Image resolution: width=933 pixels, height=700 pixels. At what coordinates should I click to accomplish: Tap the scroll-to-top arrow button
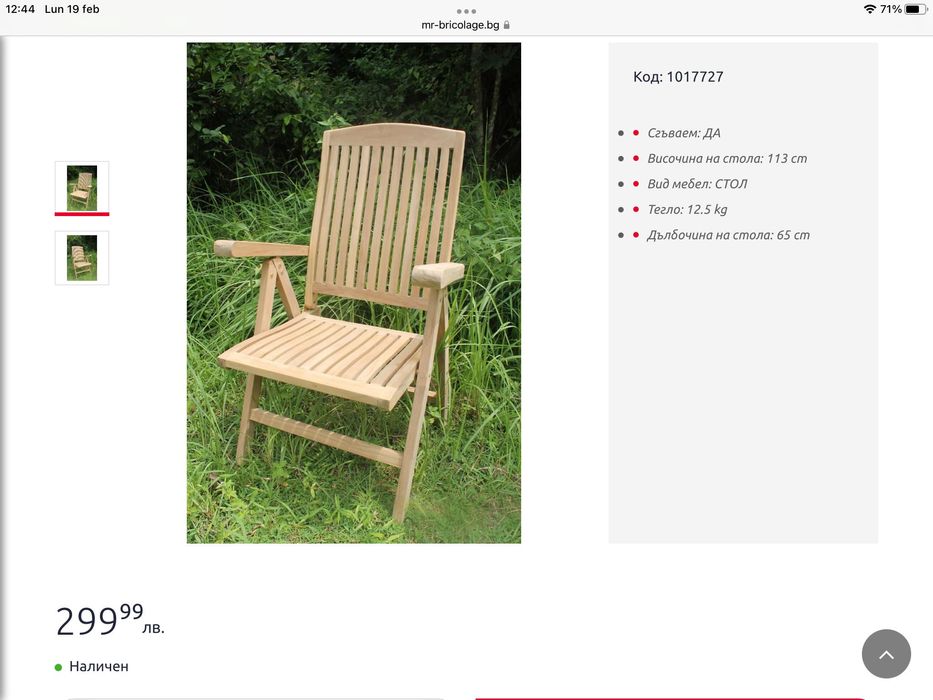coord(886,654)
